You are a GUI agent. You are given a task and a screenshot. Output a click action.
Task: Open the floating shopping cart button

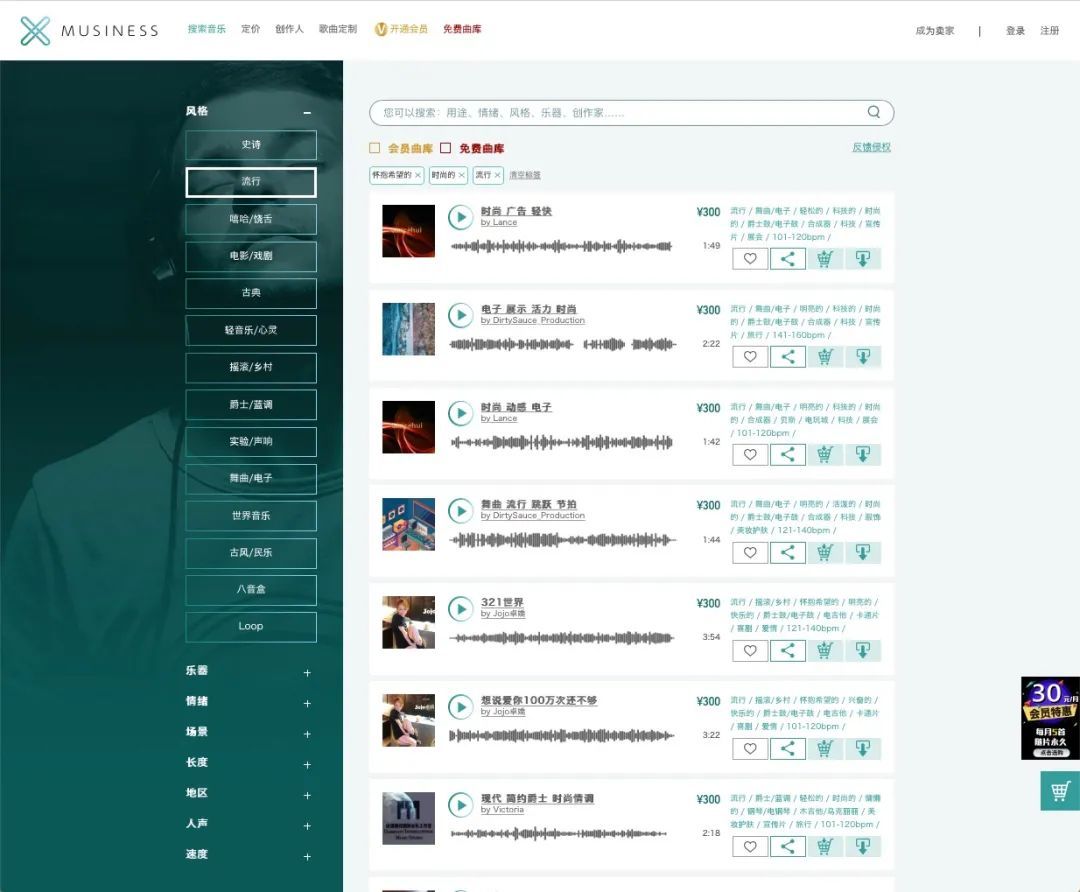click(1060, 791)
